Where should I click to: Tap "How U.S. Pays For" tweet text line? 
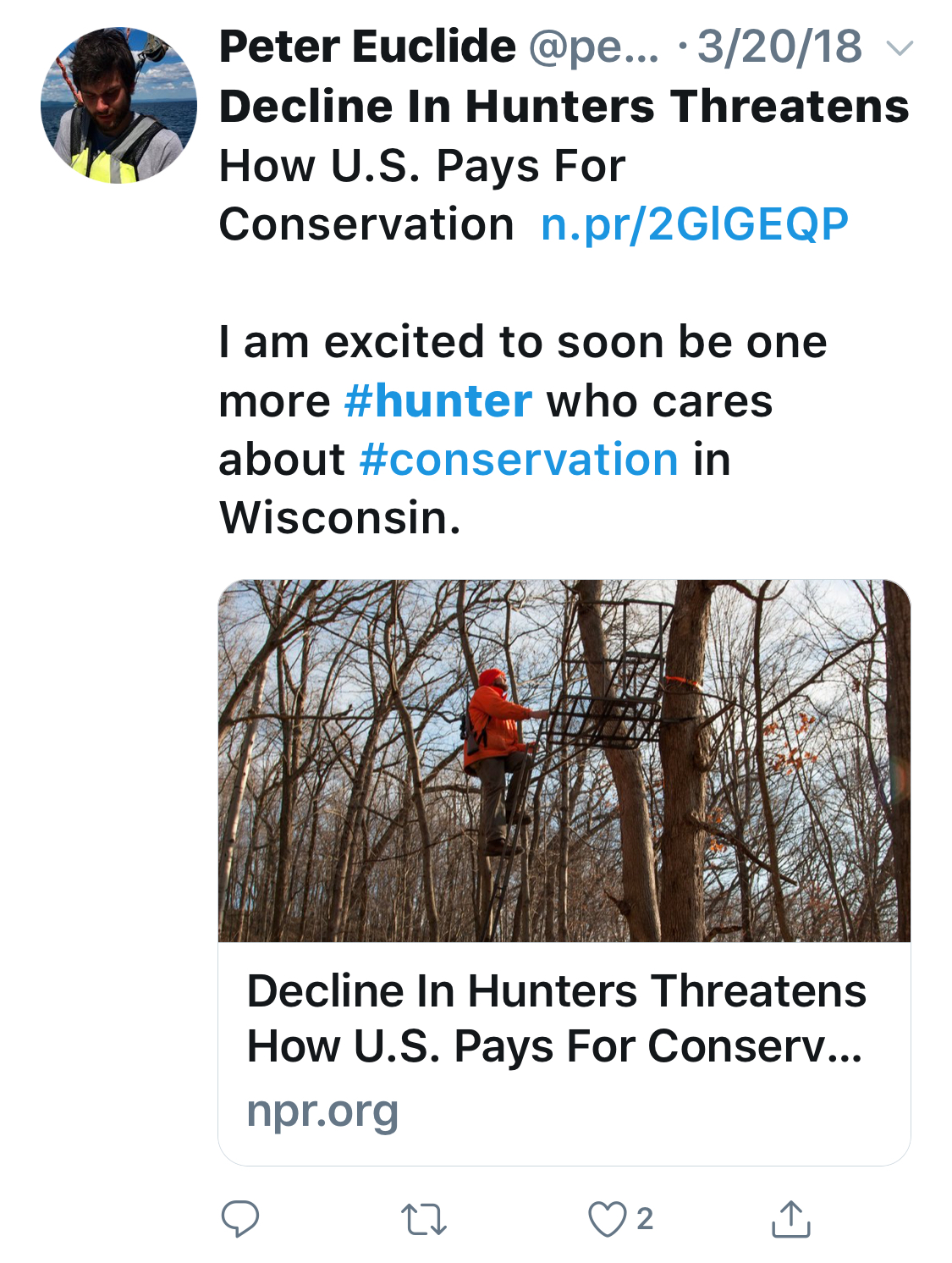point(421,166)
